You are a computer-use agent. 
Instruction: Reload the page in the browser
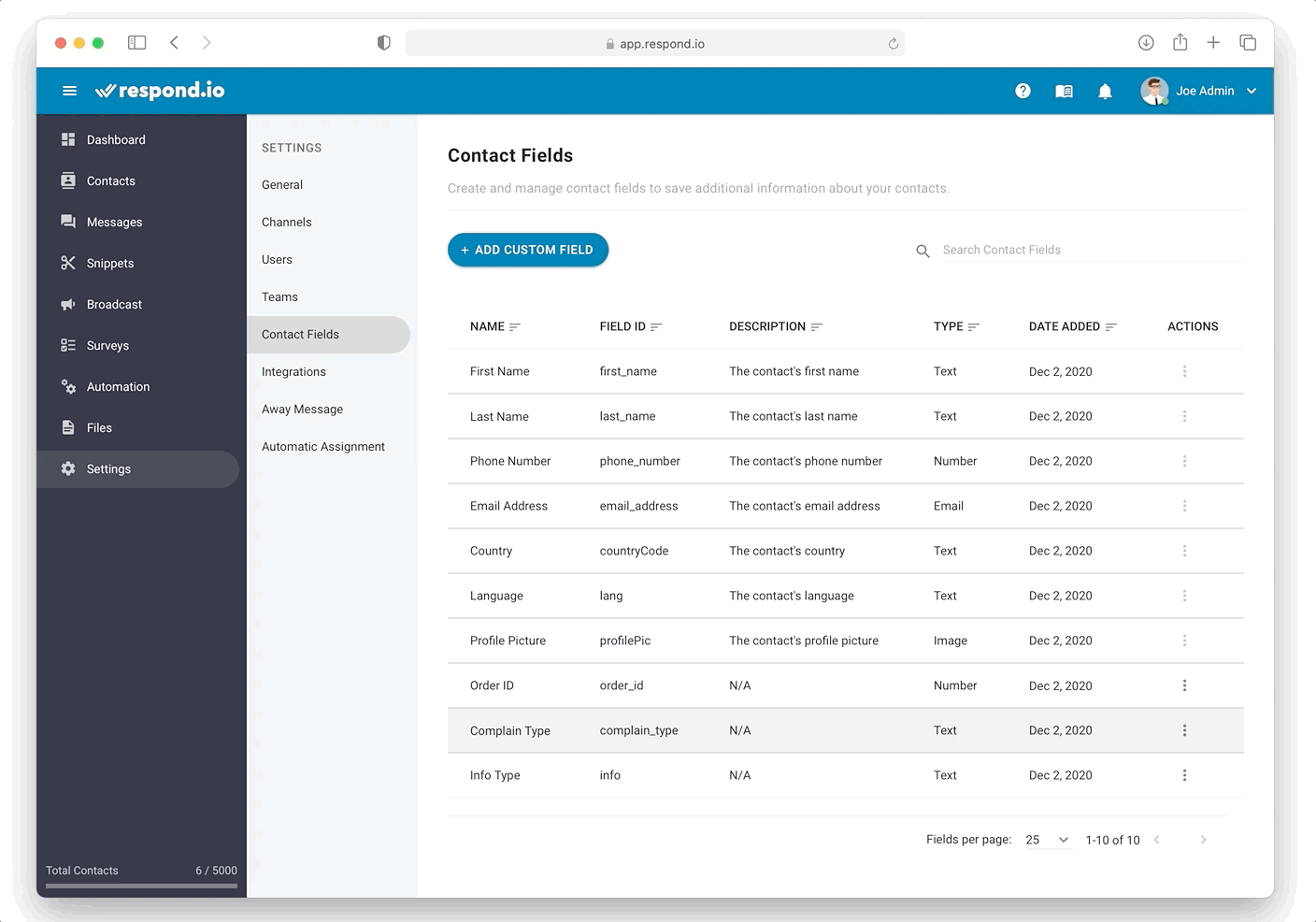tap(893, 43)
